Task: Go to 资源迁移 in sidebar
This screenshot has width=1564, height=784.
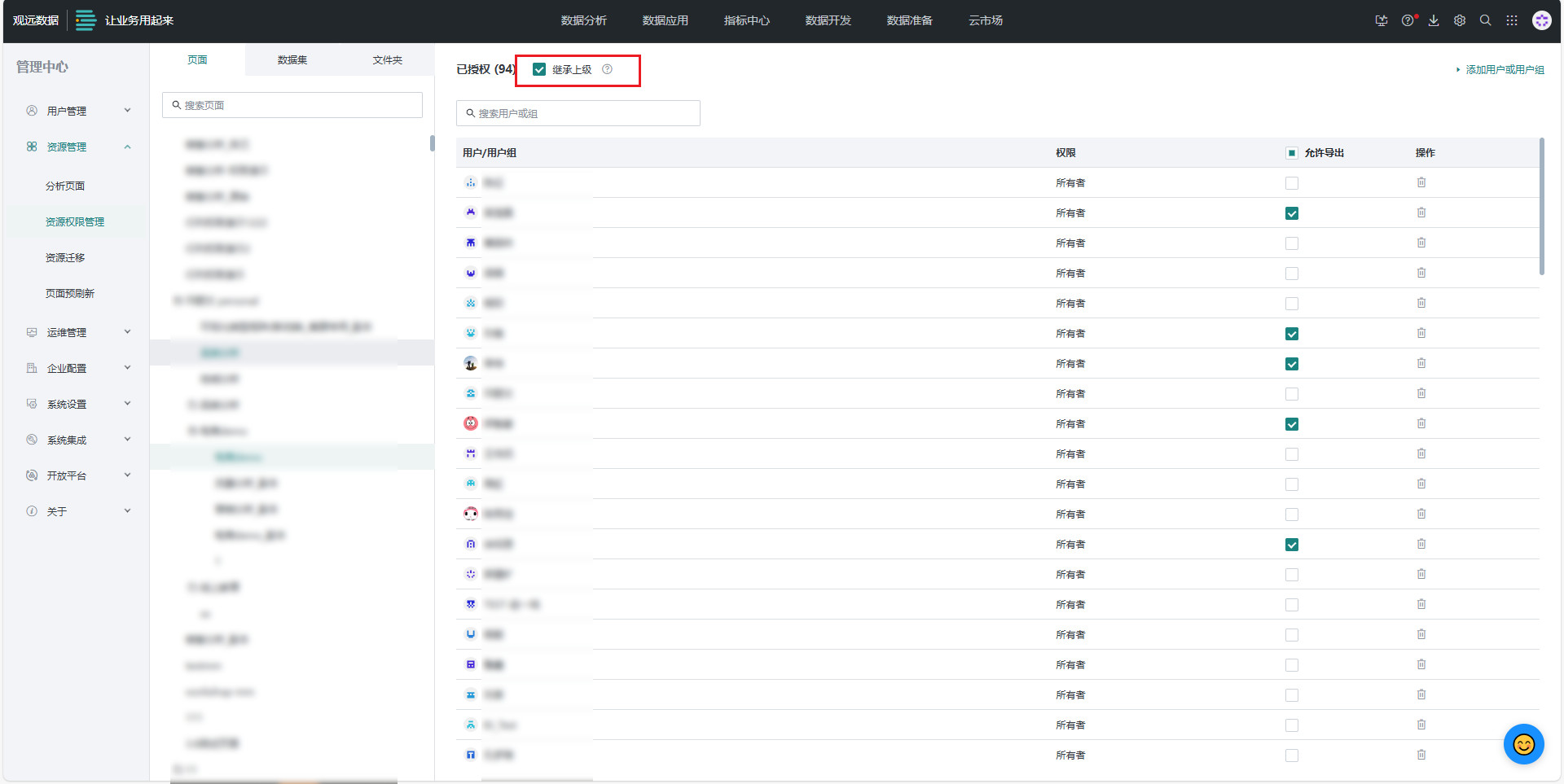Action: point(65,257)
